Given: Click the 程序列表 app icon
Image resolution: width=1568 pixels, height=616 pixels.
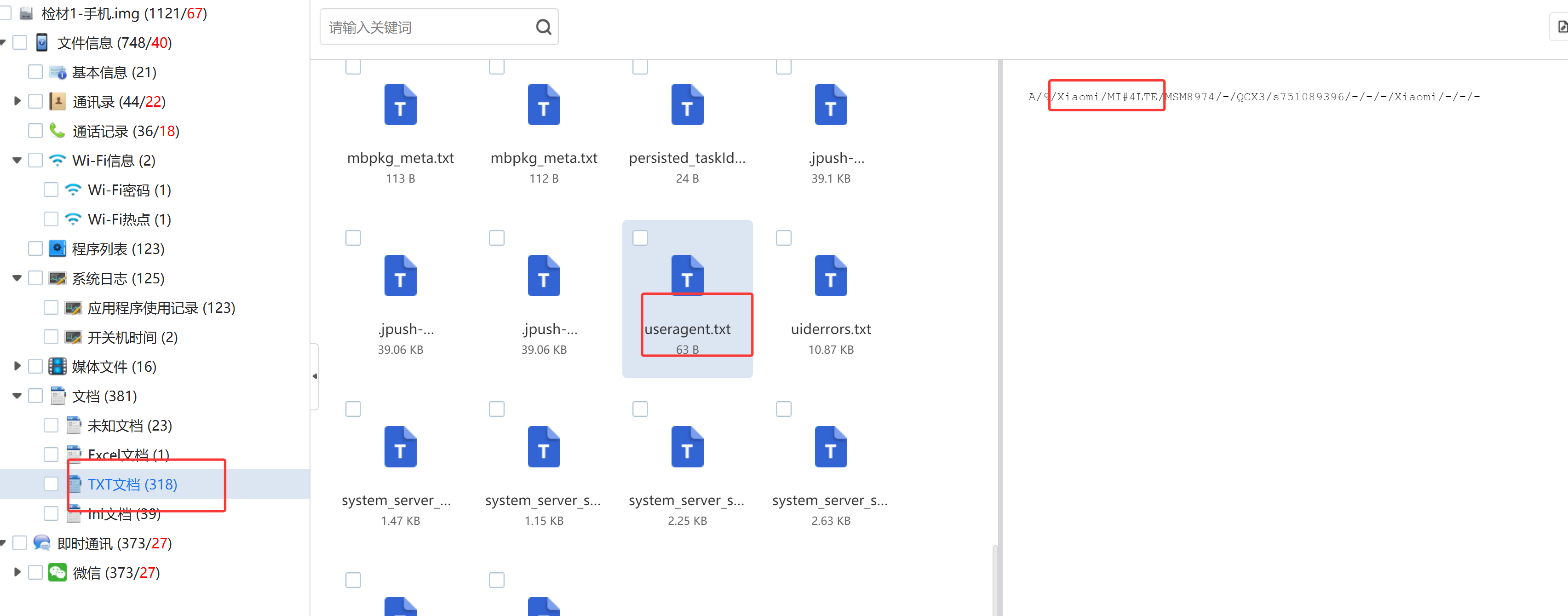Looking at the screenshot, I should pyautogui.click(x=57, y=248).
